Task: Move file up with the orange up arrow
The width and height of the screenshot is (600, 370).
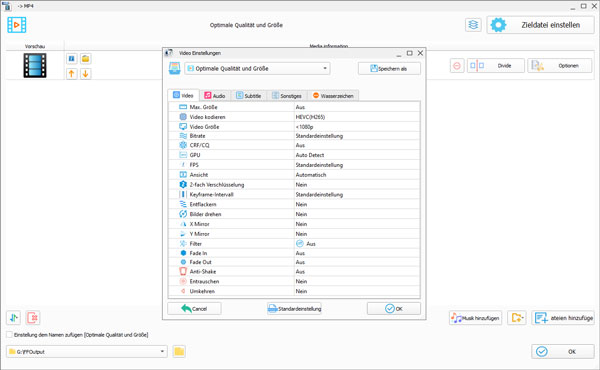Action: click(72, 73)
